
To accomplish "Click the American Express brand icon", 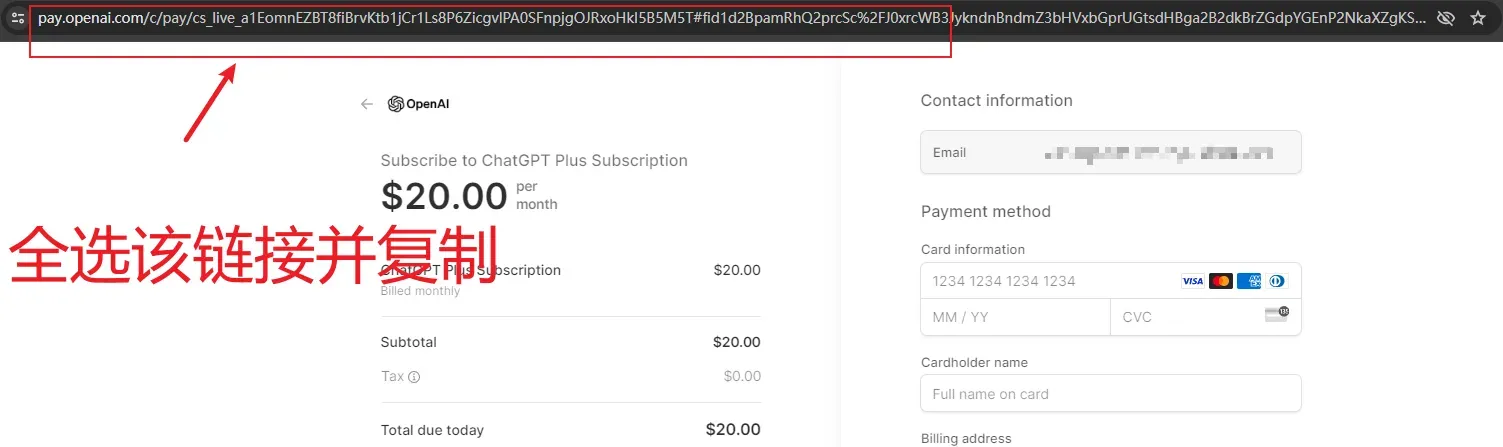I will point(1249,281).
